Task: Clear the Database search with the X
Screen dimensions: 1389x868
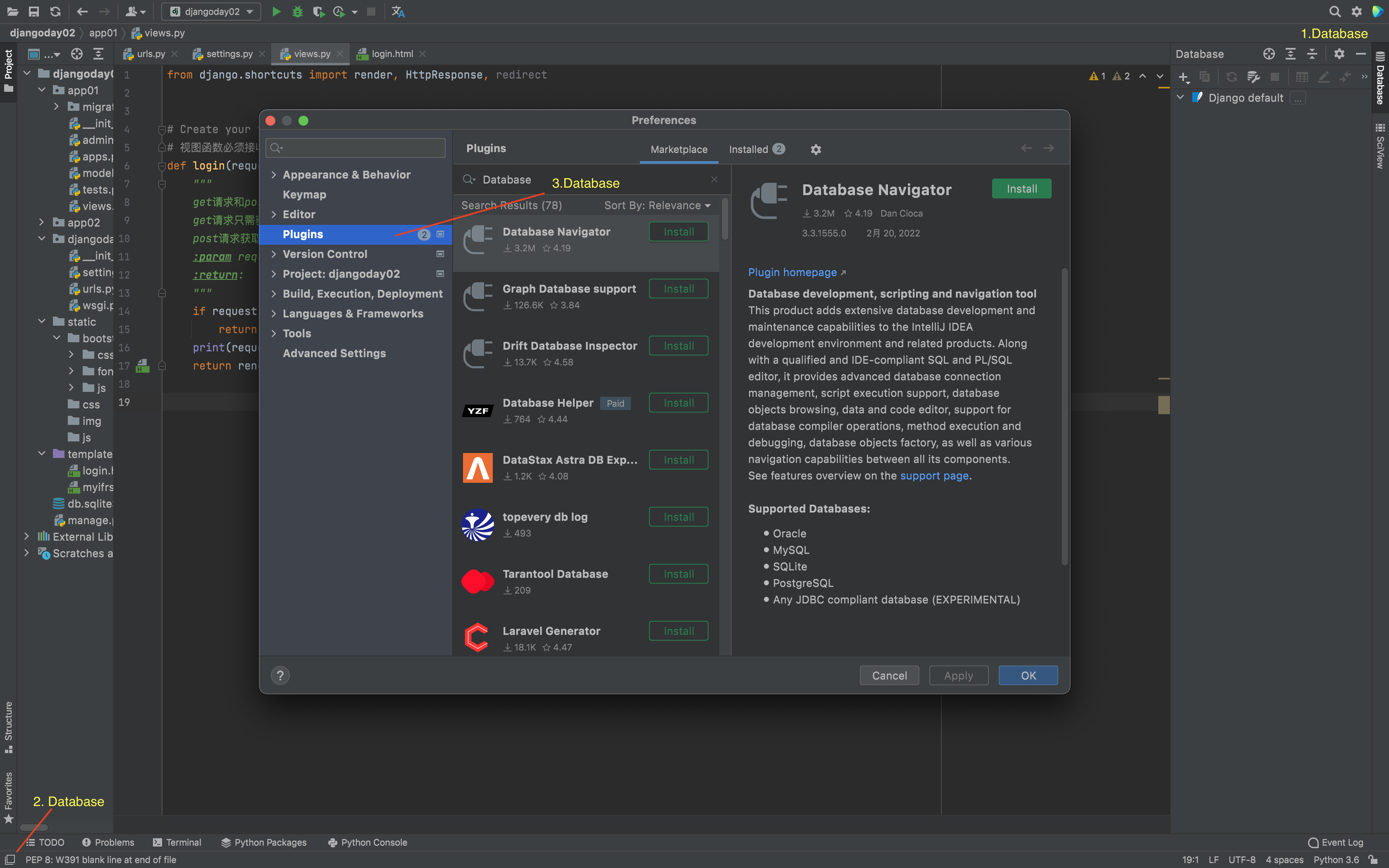Action: click(x=714, y=179)
